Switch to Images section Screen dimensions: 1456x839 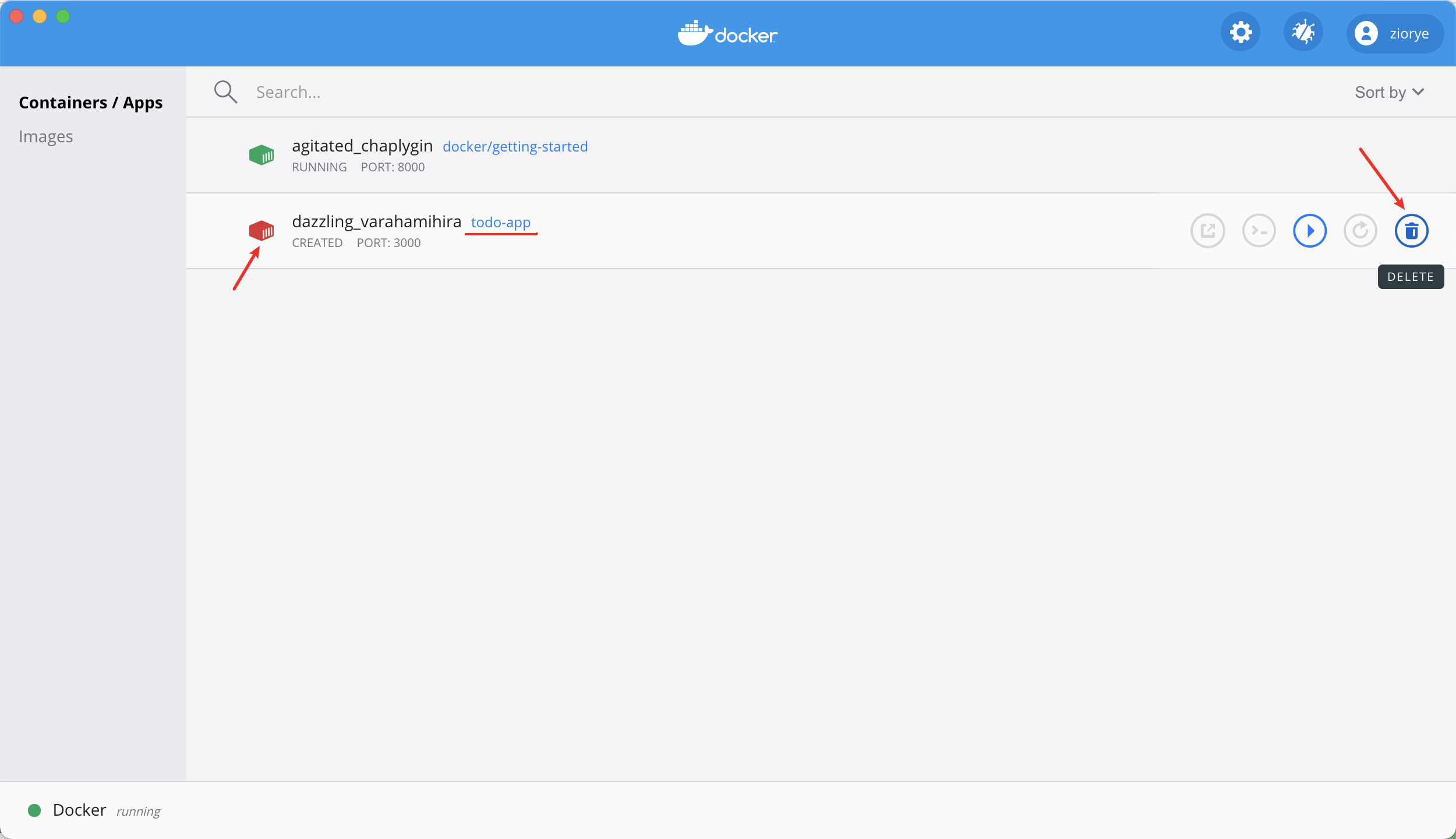[x=46, y=136]
